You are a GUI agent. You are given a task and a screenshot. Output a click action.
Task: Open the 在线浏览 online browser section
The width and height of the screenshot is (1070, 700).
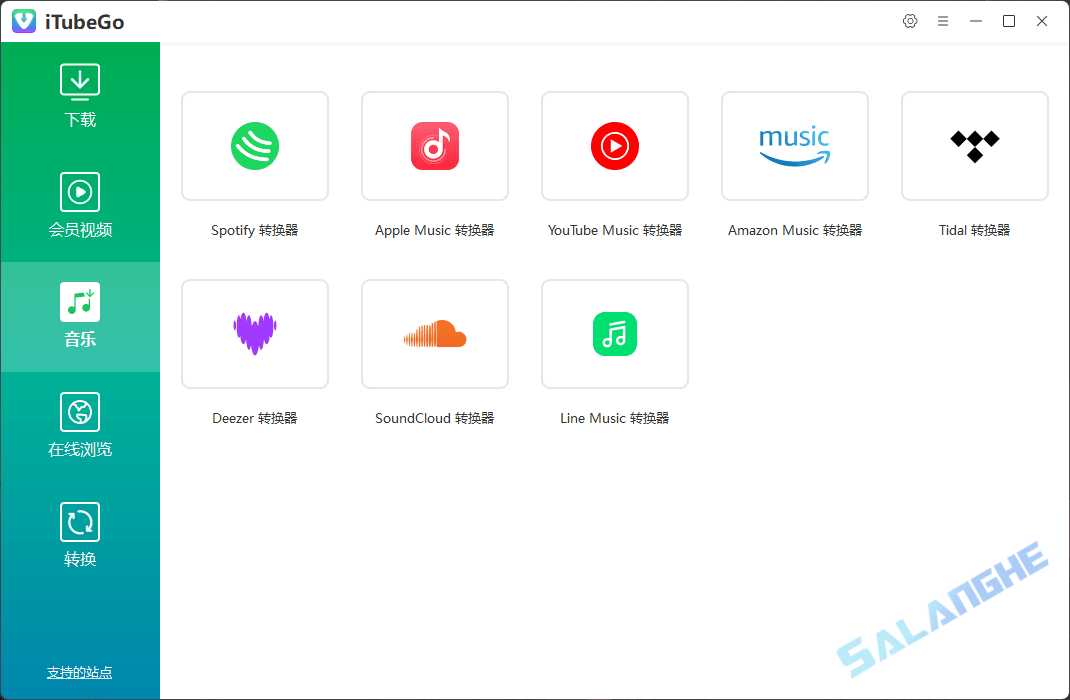coord(80,425)
